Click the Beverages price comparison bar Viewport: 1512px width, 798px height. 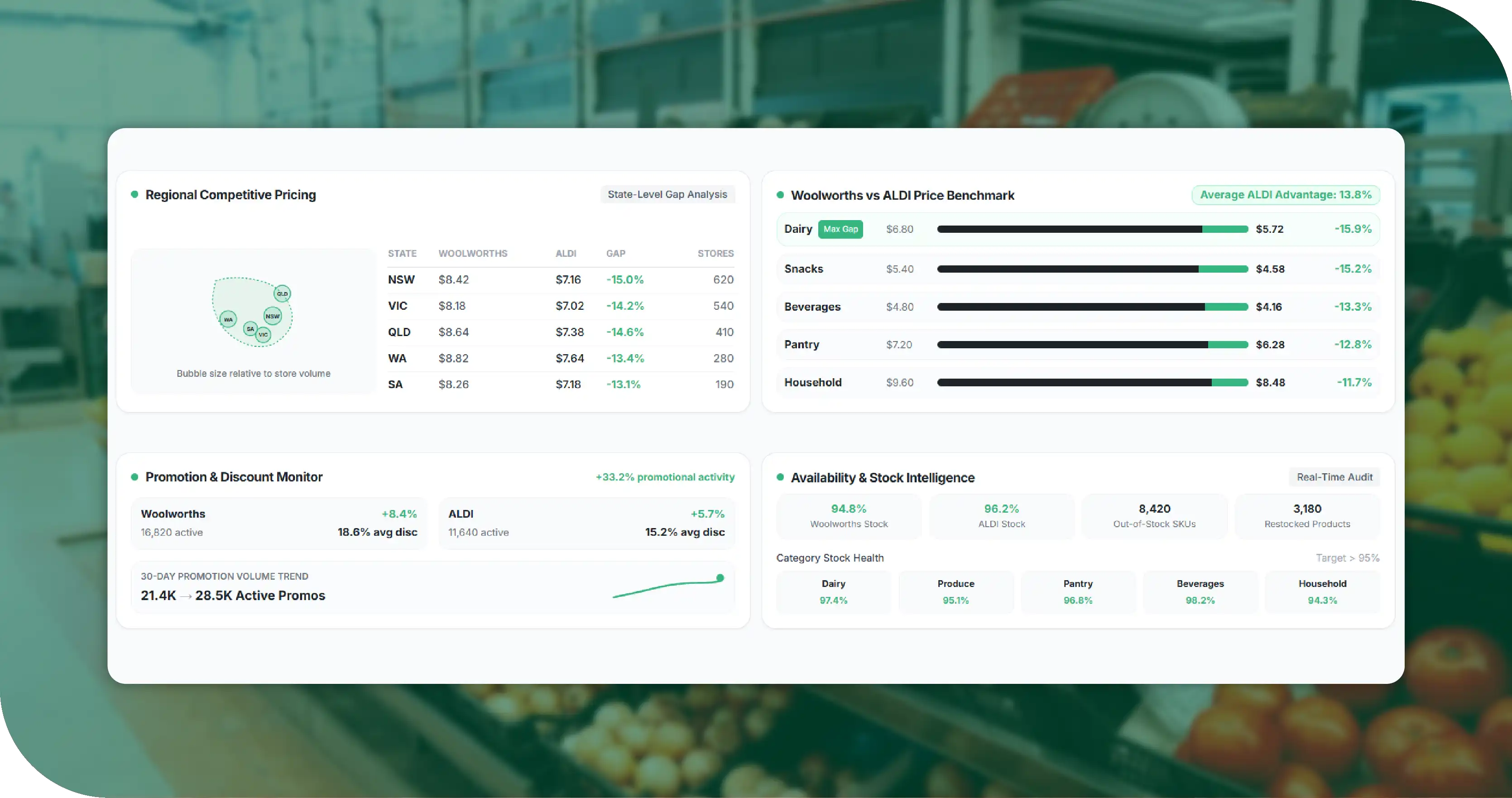point(1092,307)
